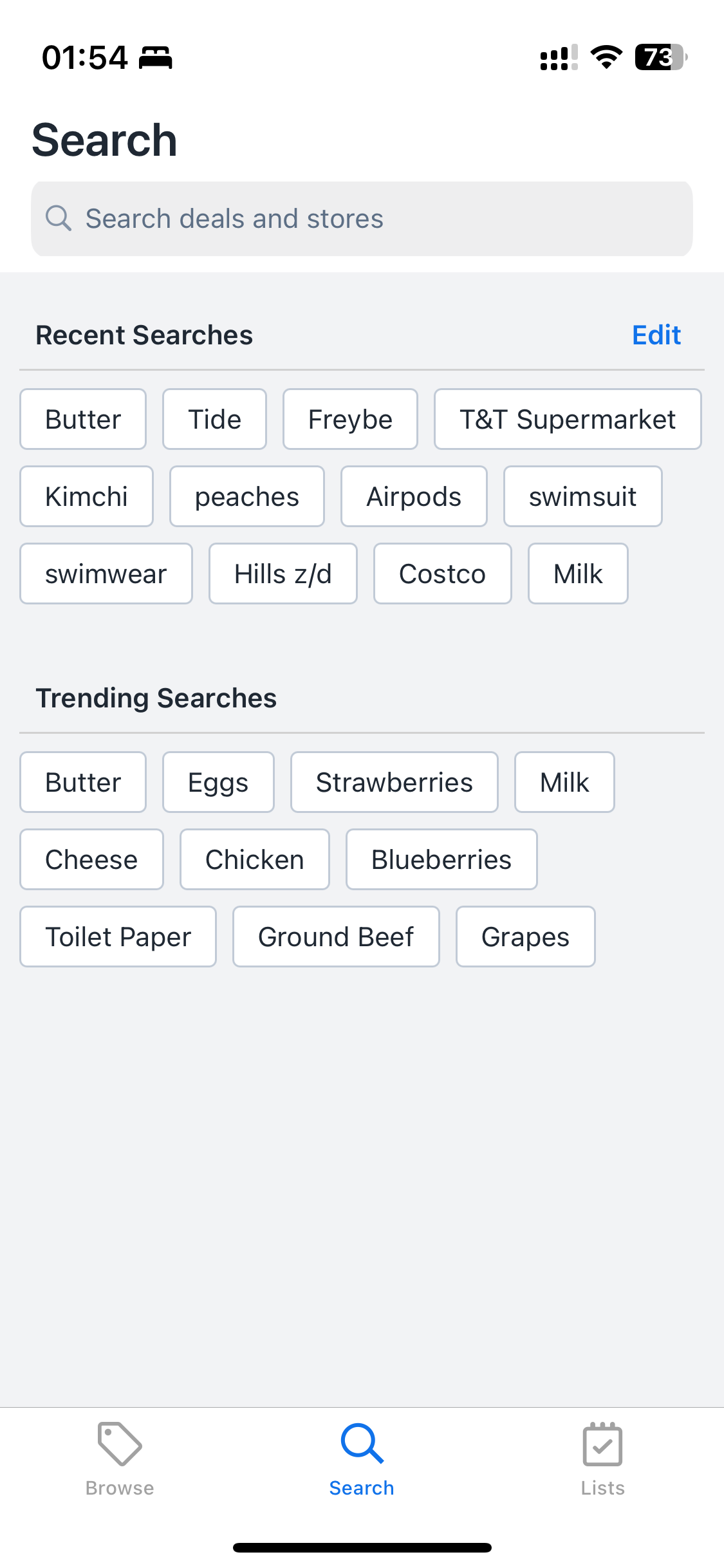Tap the Eggs trending search chip
The image size is (724, 1568).
click(x=218, y=782)
